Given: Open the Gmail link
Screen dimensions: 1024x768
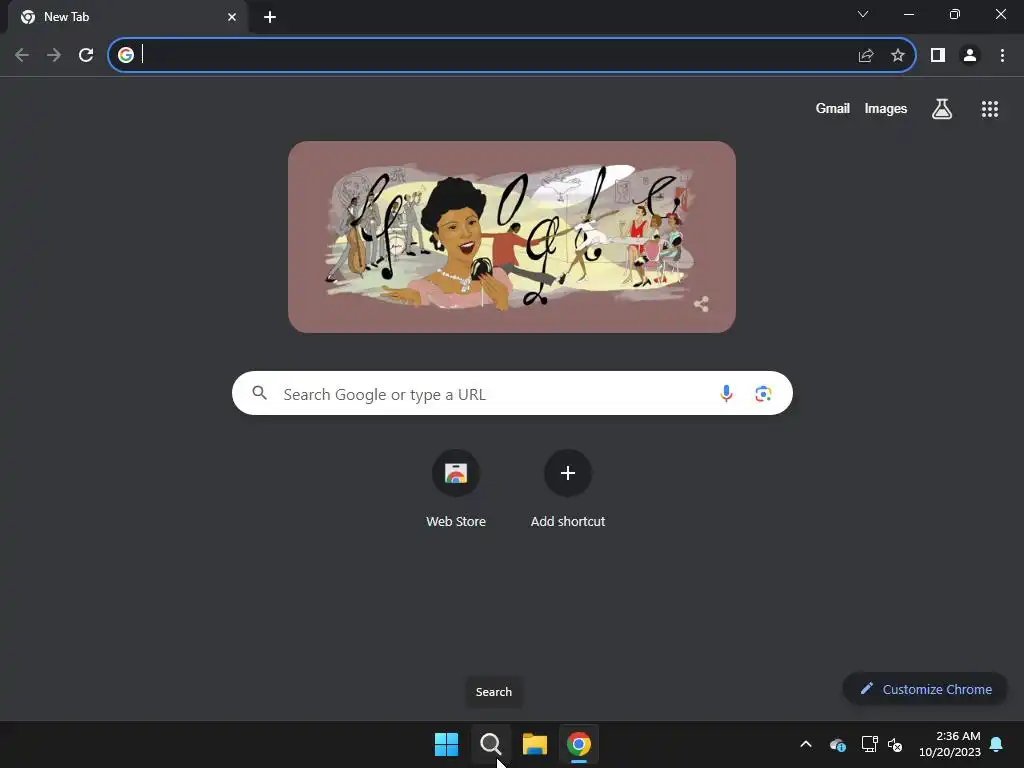Looking at the screenshot, I should 833,108.
